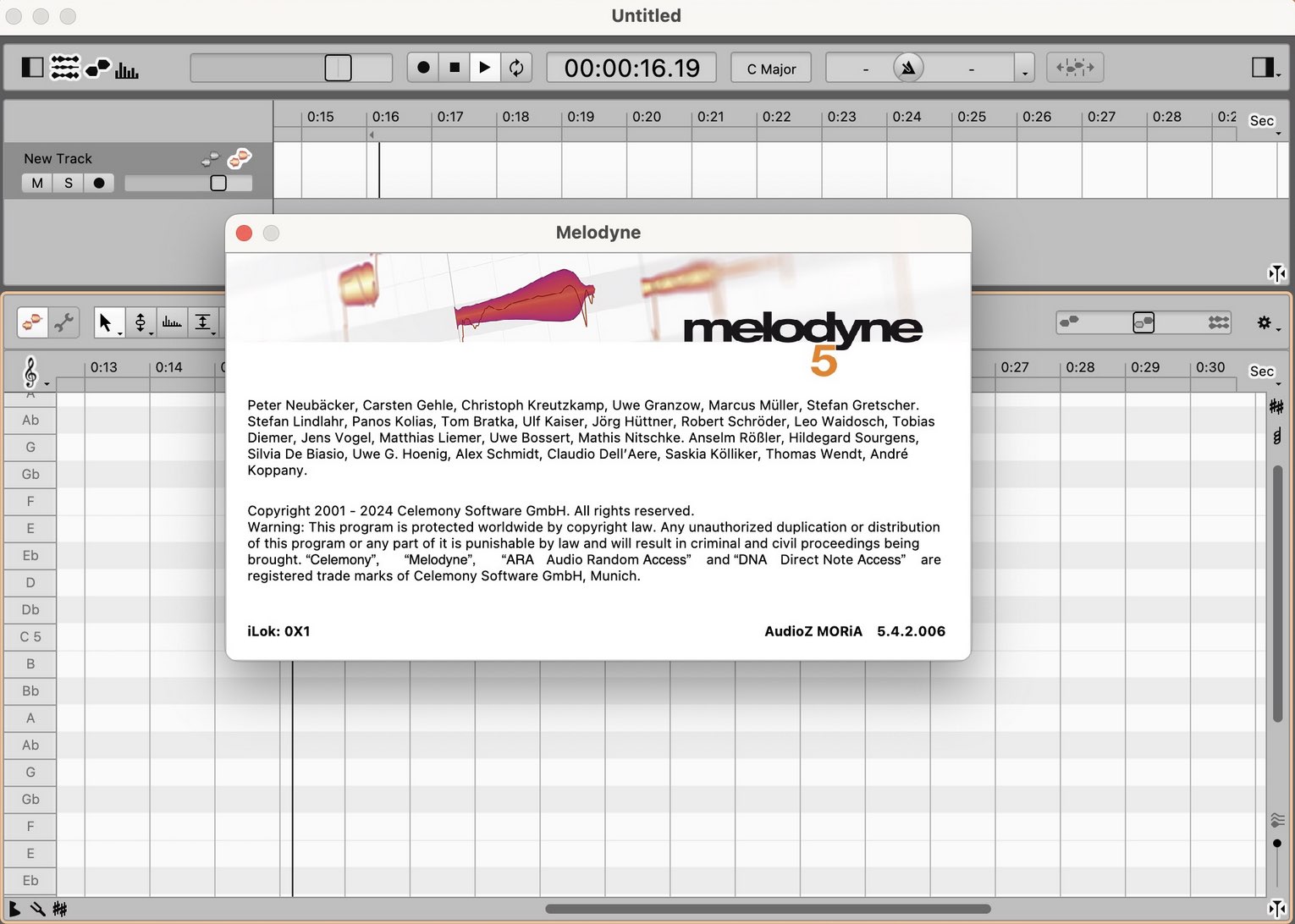Click the Db pitch row label
This screenshot has width=1295, height=924.
pos(30,609)
